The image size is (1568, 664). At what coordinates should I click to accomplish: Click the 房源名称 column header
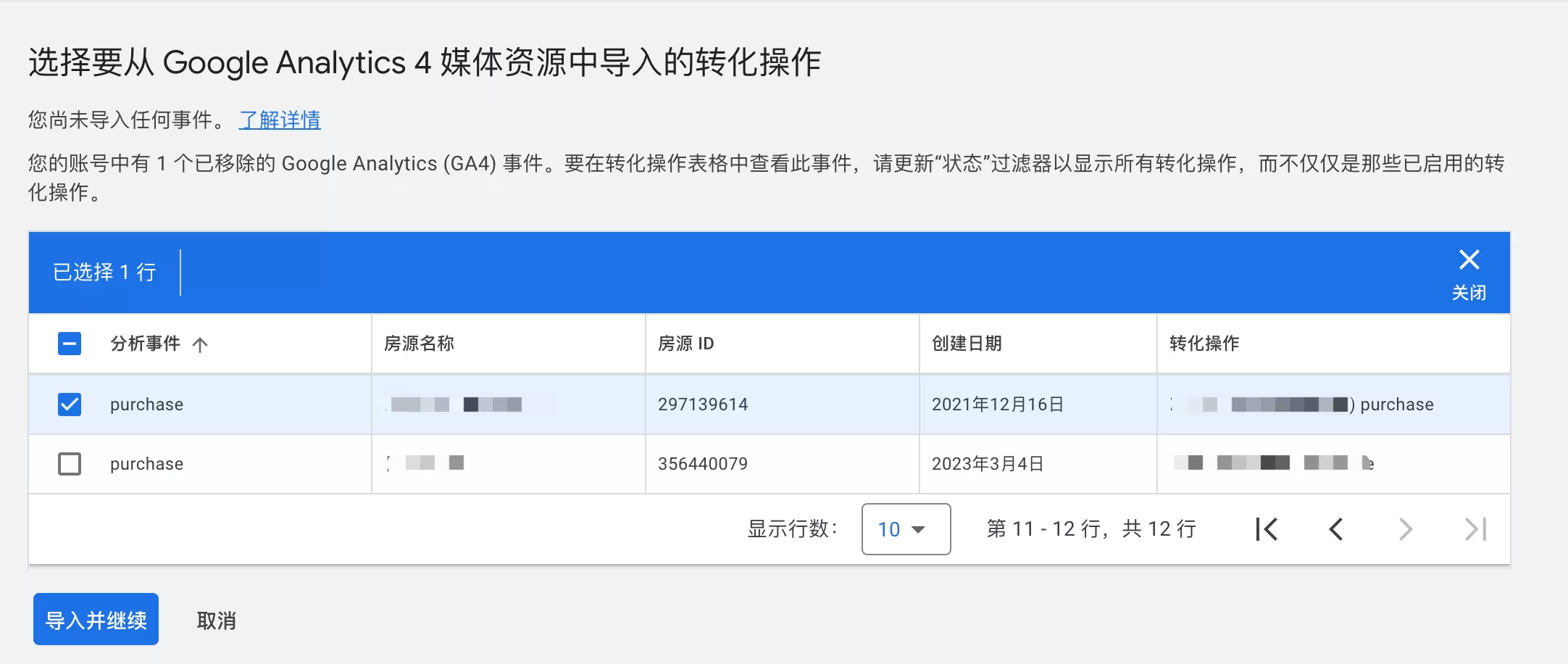(x=419, y=344)
